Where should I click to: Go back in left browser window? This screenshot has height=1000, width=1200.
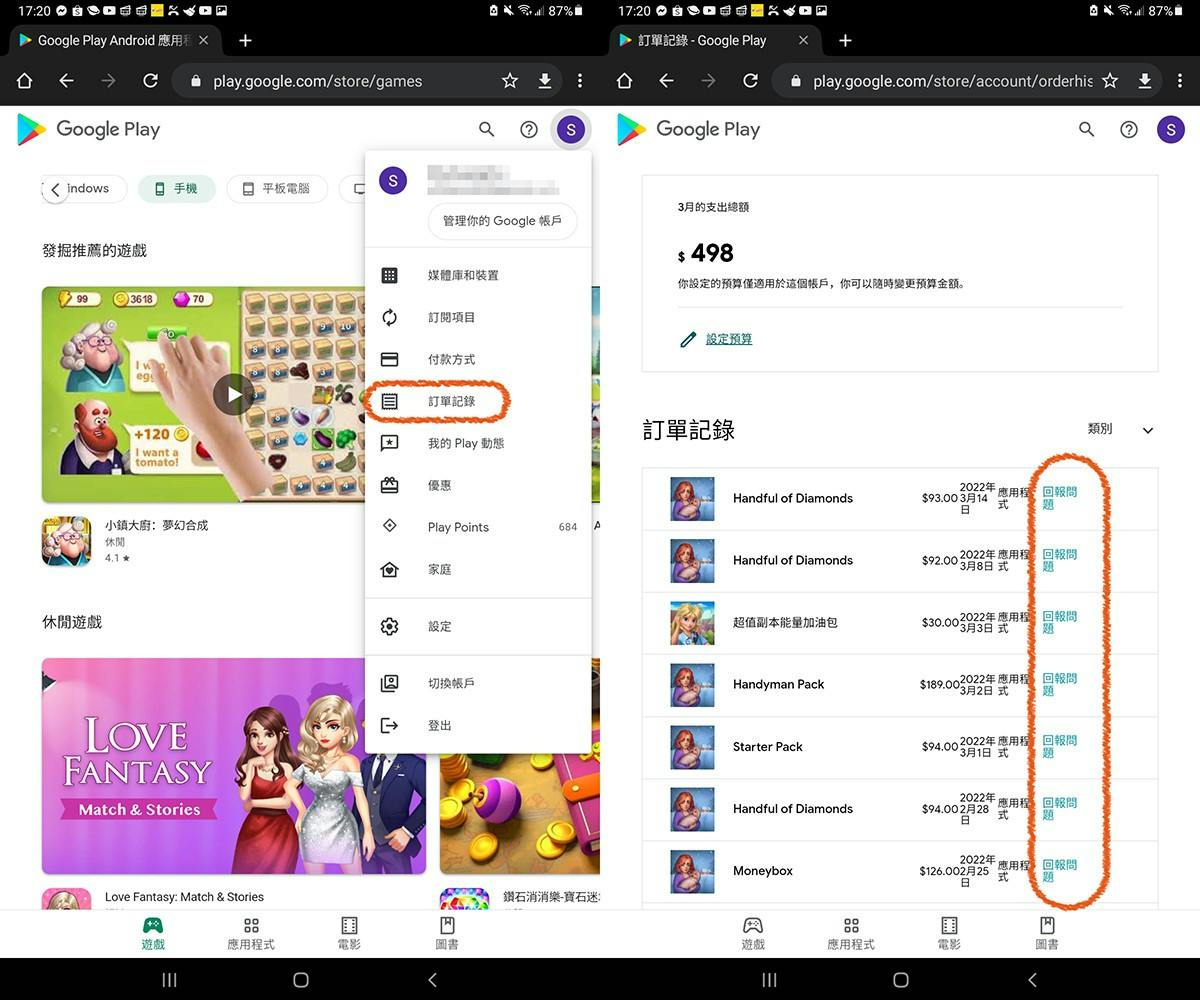pyautogui.click(x=67, y=81)
